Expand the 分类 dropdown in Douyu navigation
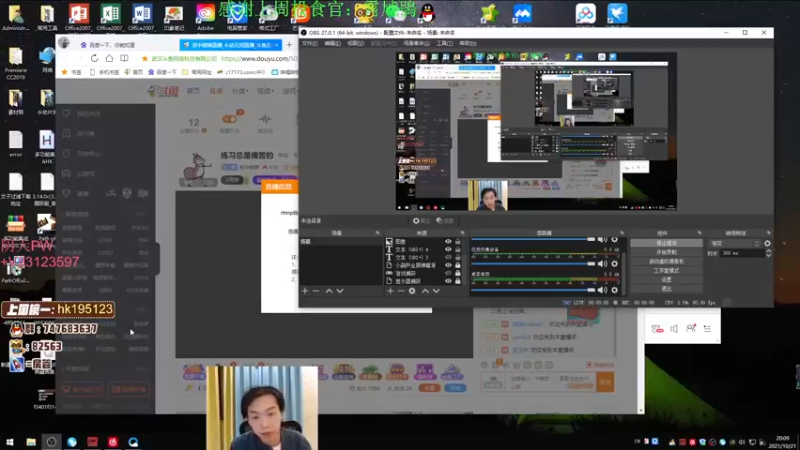The image size is (800, 450). [240, 91]
